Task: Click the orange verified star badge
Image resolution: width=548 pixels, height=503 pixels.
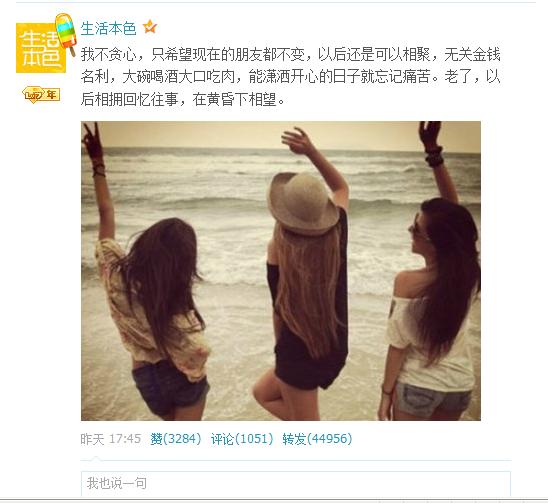Action: pyautogui.click(x=150, y=27)
